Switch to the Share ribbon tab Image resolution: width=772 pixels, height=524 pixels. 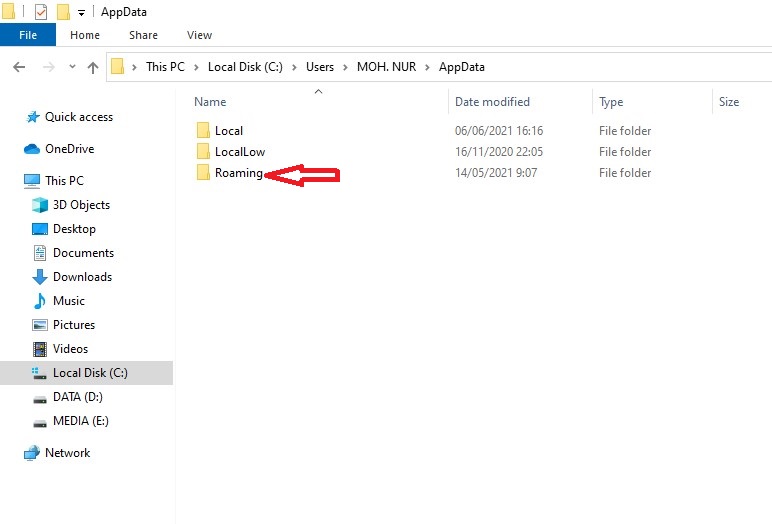[143, 35]
